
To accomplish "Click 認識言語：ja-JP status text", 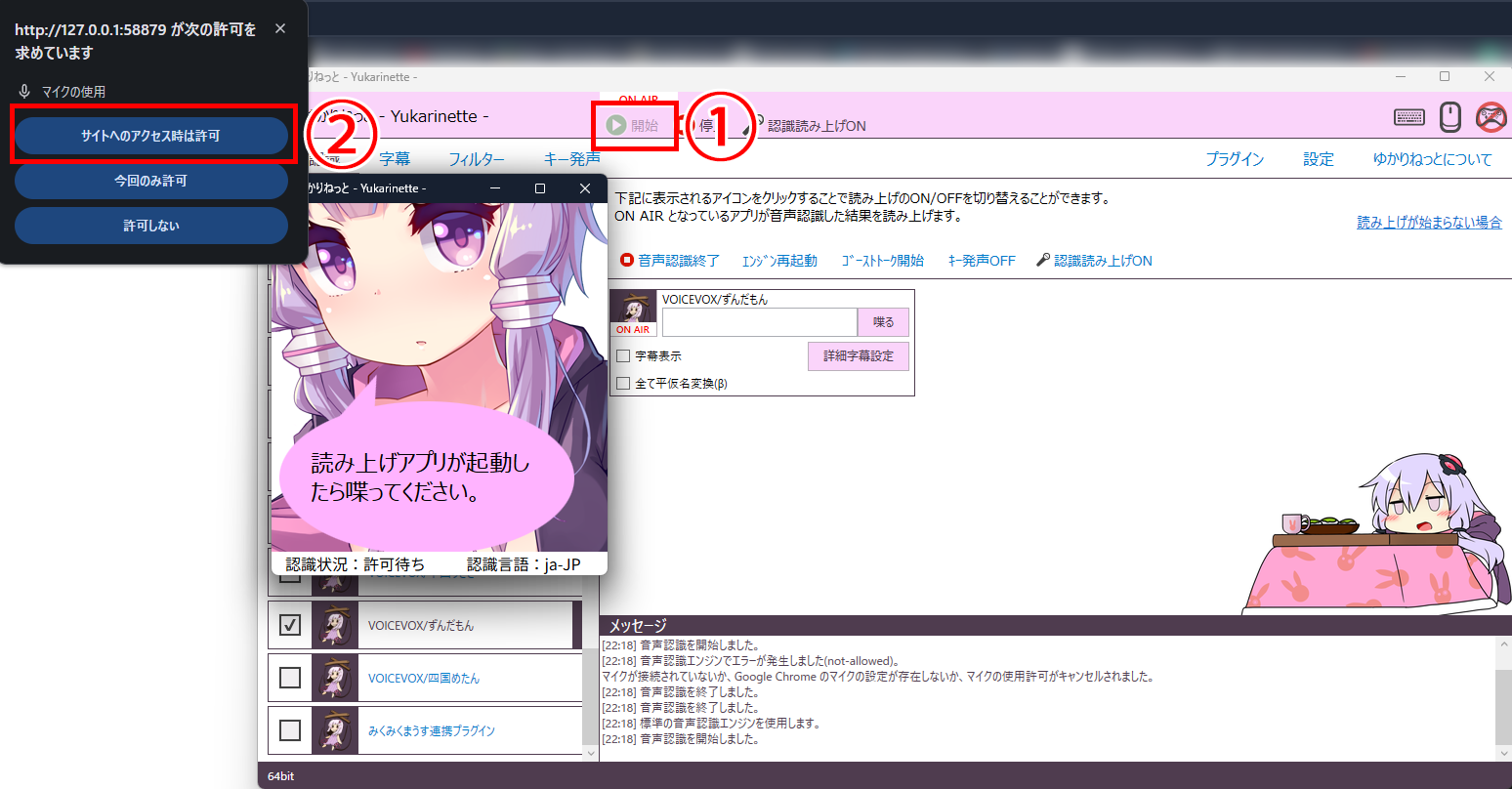I will 524,564.
